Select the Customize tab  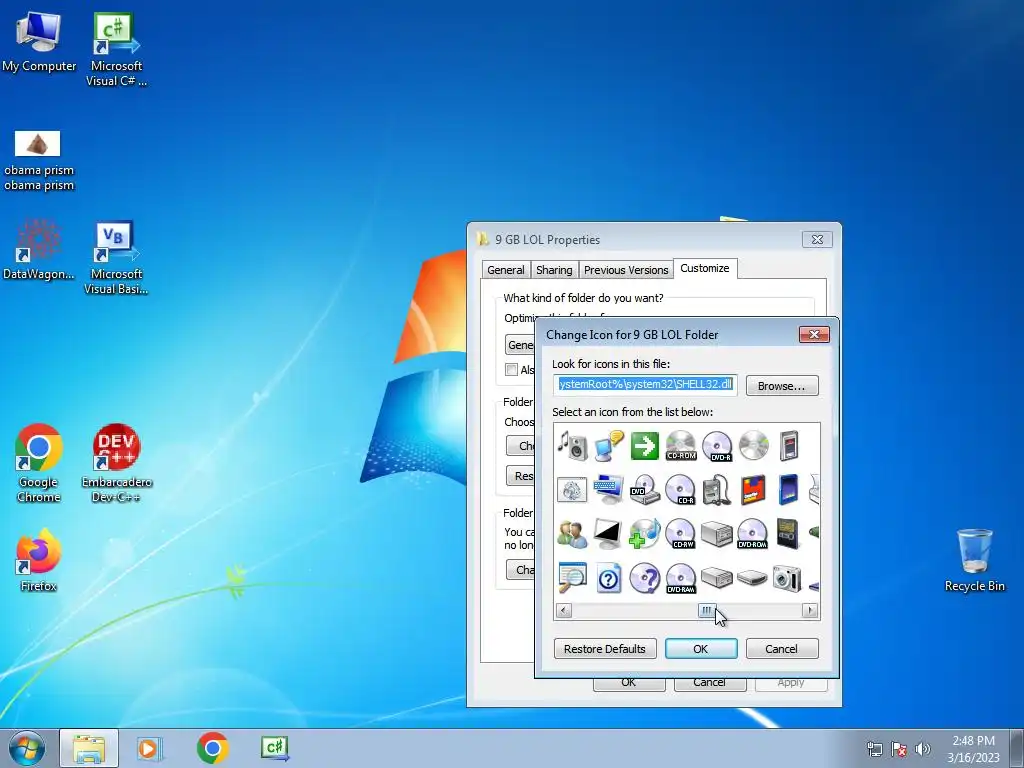[705, 268]
